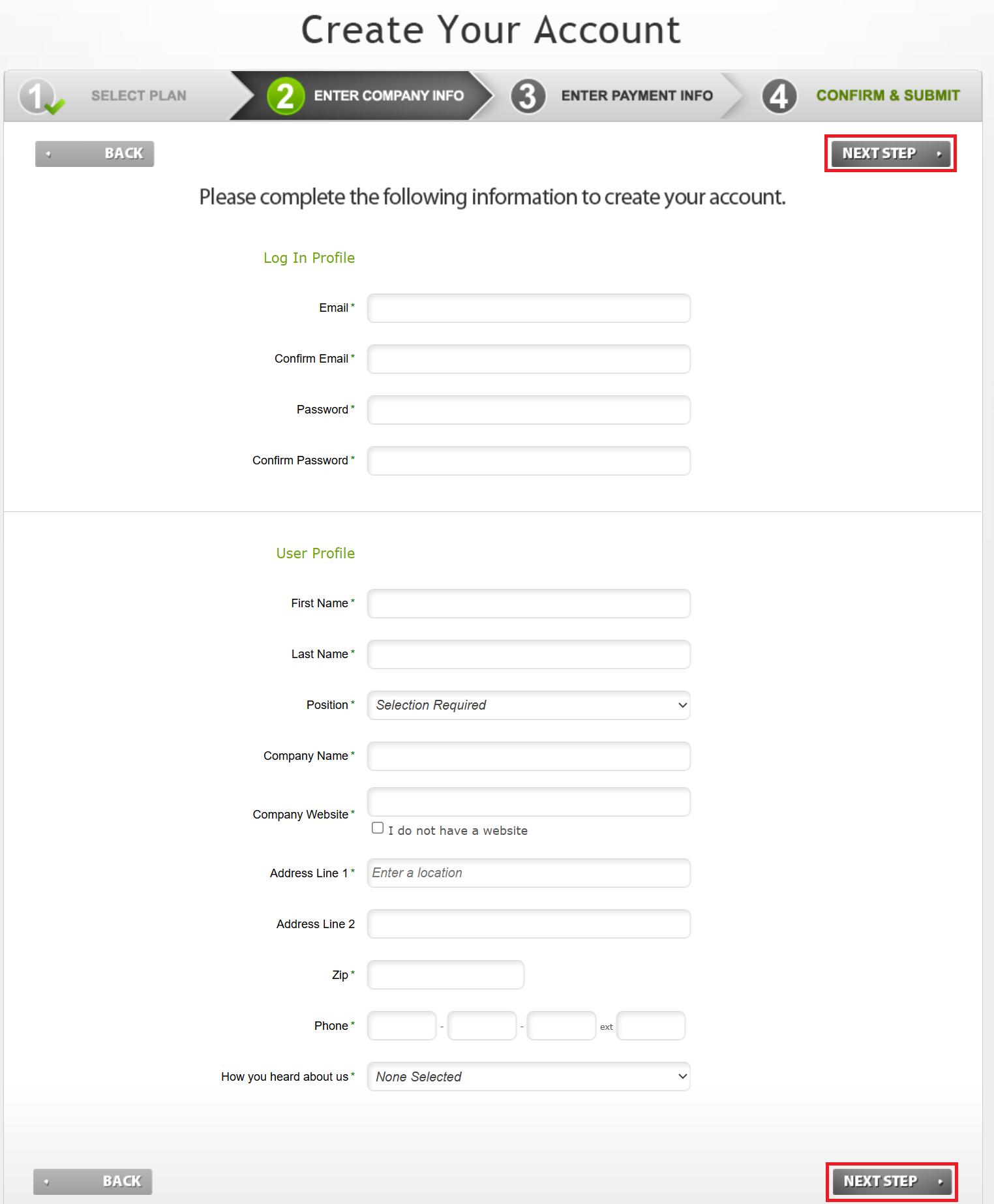The width and height of the screenshot is (994, 1204).
Task: Click the arrow icon on top Back button
Action: [x=48, y=154]
